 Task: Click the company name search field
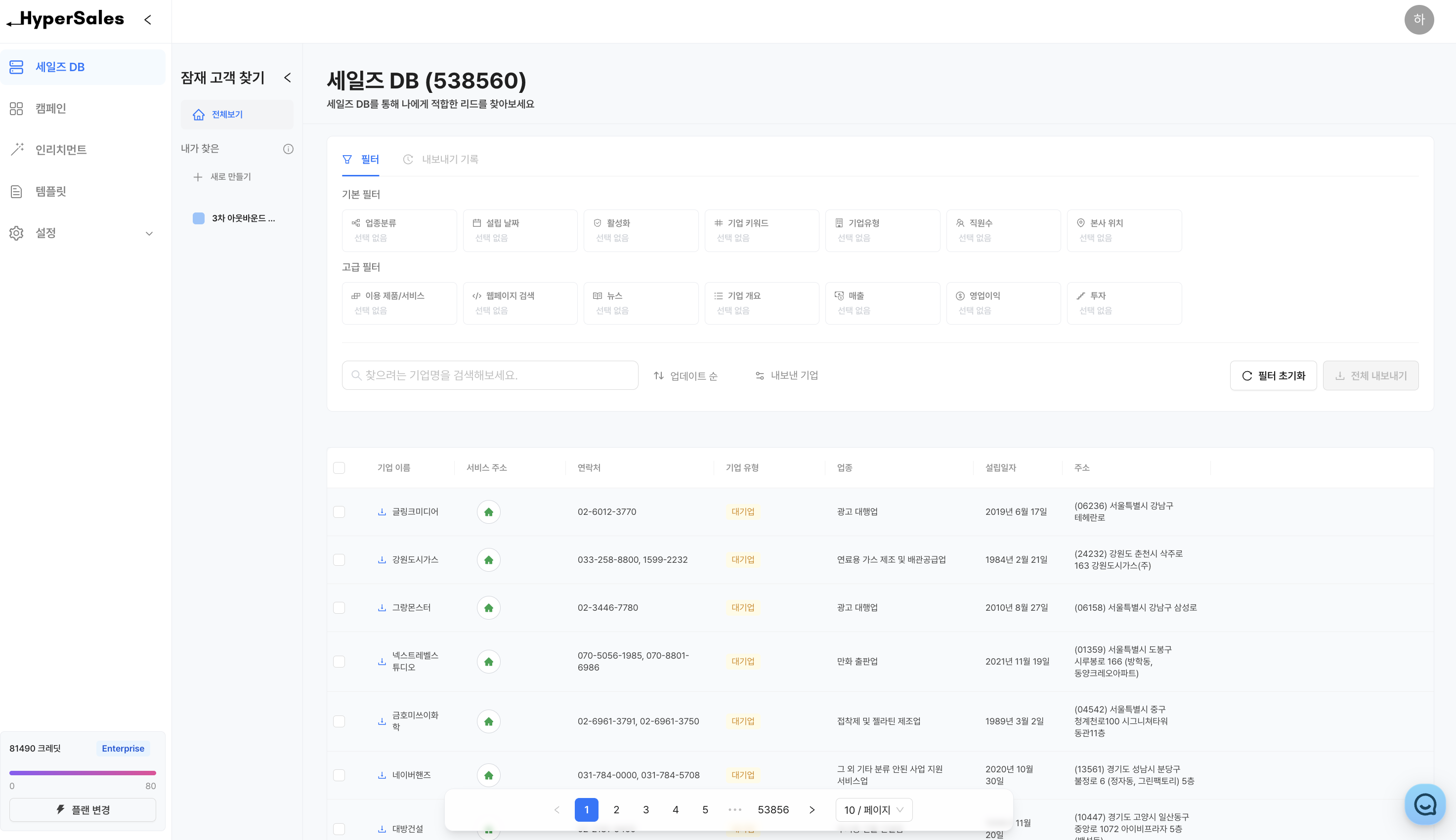[x=489, y=376]
